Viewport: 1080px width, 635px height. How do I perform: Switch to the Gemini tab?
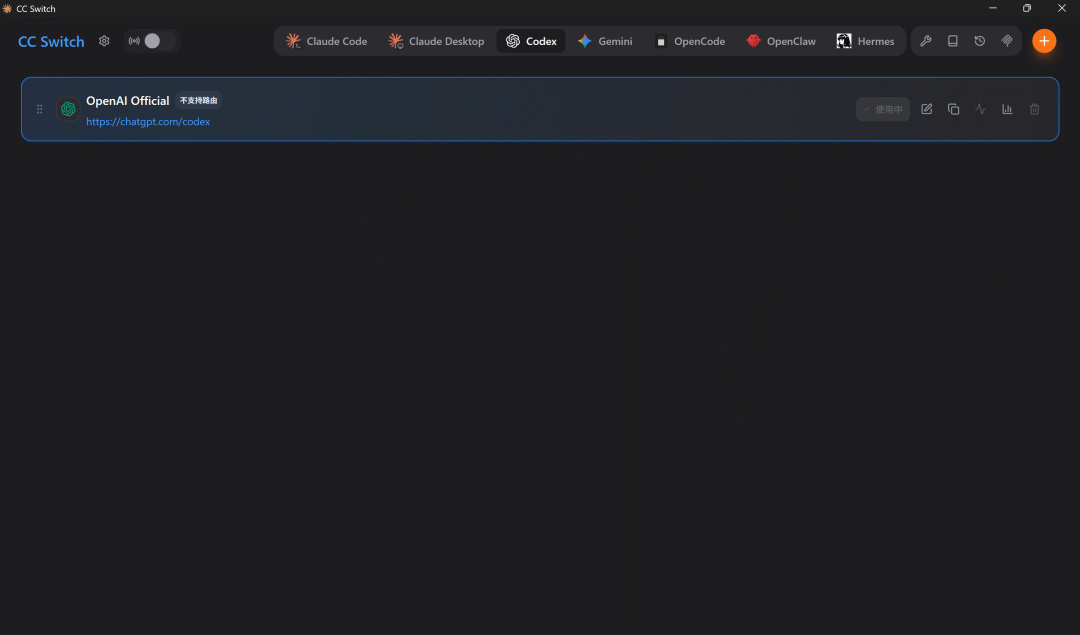click(x=605, y=41)
